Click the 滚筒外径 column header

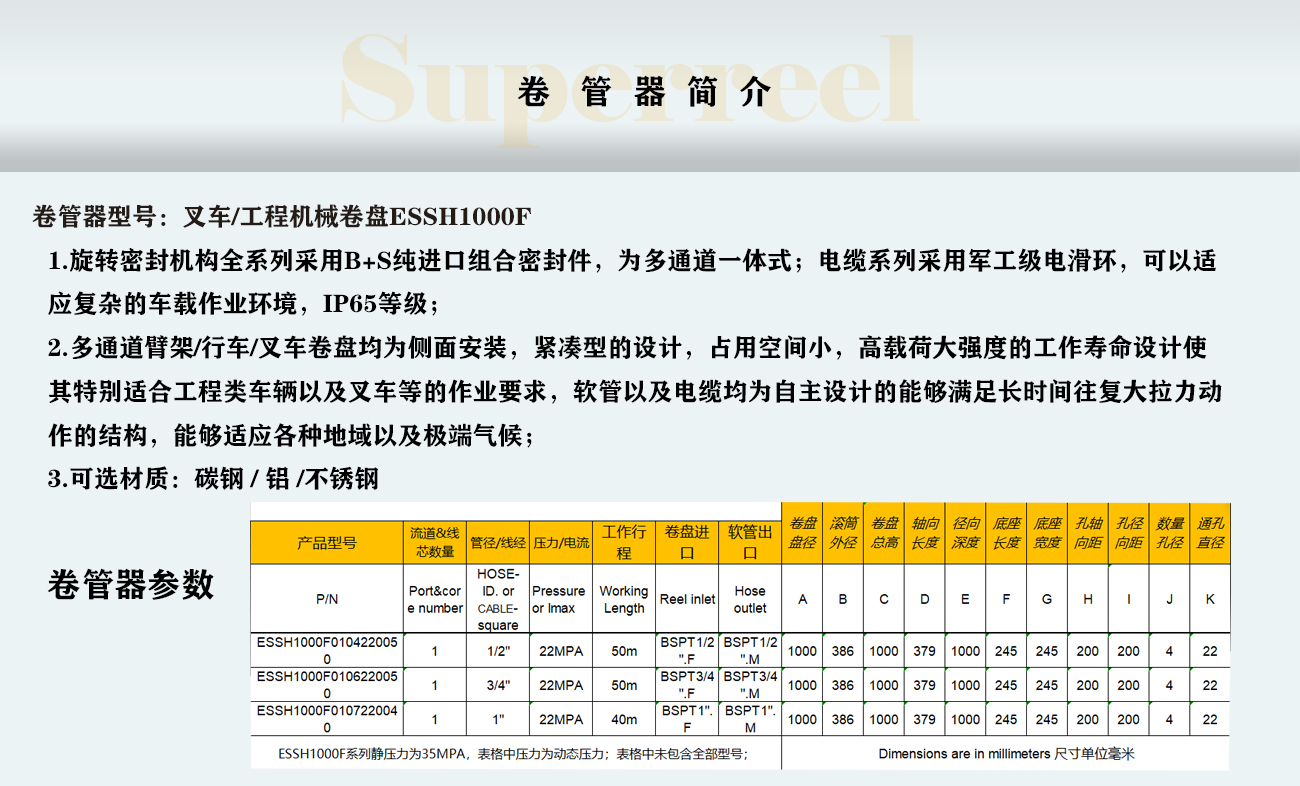coord(843,533)
